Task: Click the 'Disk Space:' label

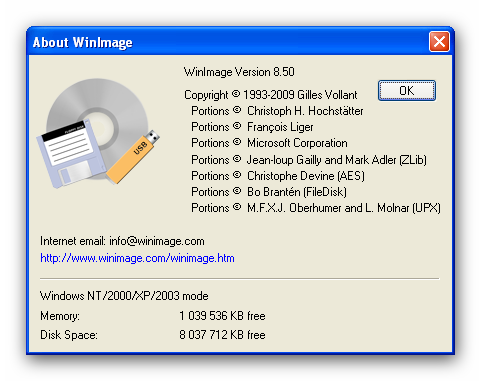Action: click(69, 335)
